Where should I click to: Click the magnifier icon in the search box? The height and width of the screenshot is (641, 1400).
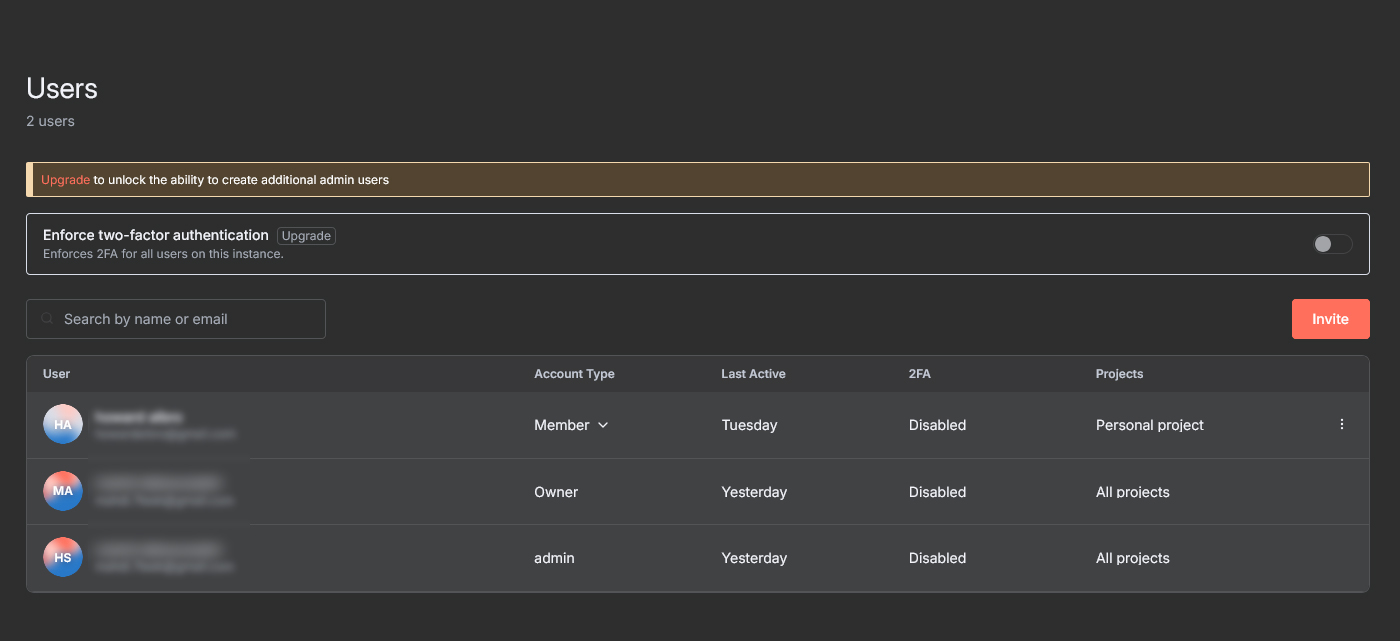click(47, 319)
